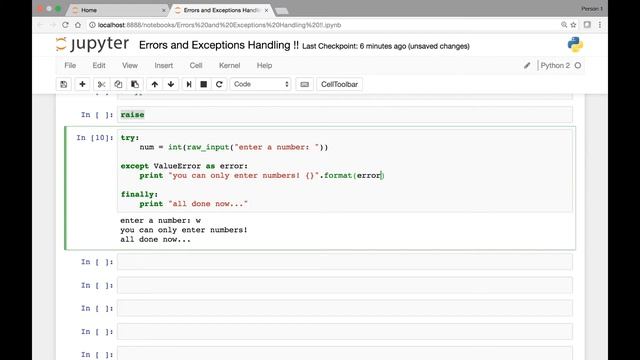Interrupt kernel with stop icon
The width and height of the screenshot is (640, 360).
pos(204,84)
